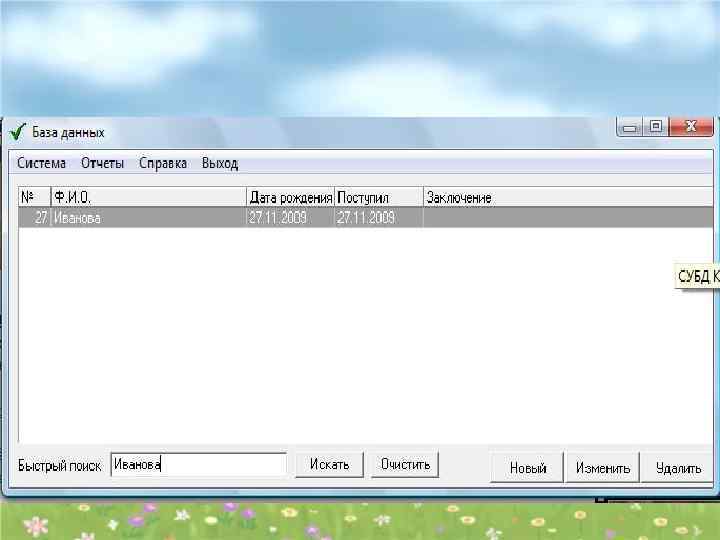The width and height of the screenshot is (720, 540).
Task: Close the База данных window
Action: click(x=691, y=127)
